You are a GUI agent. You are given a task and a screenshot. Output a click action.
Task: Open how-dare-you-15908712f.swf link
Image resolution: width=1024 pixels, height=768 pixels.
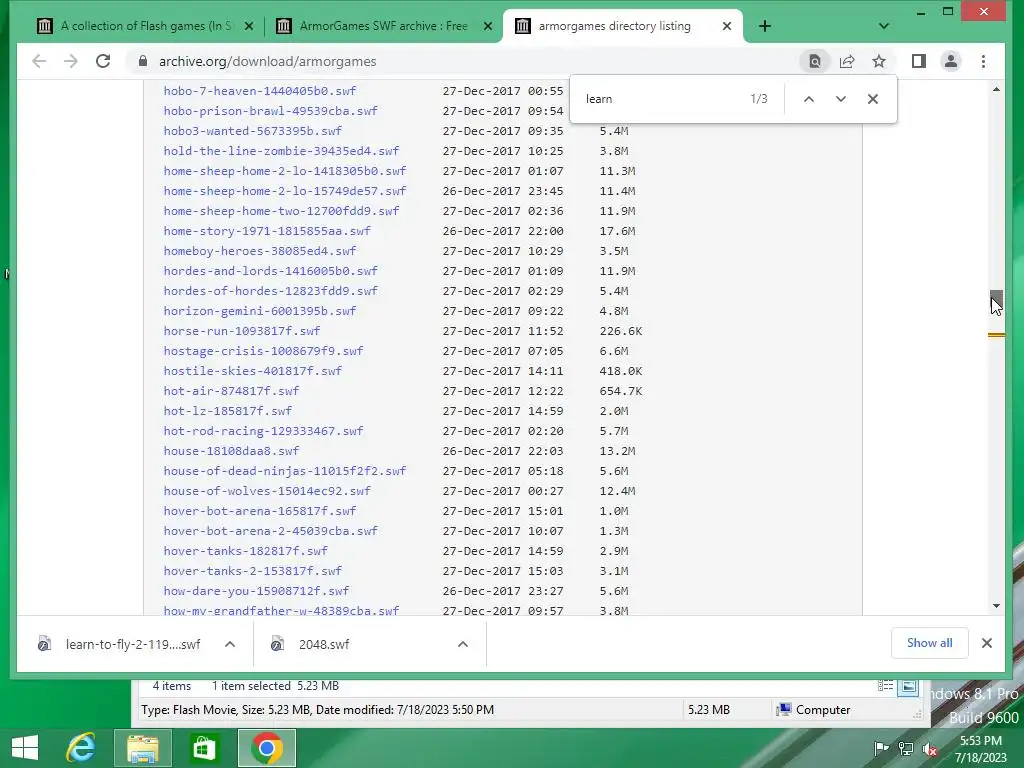point(256,591)
